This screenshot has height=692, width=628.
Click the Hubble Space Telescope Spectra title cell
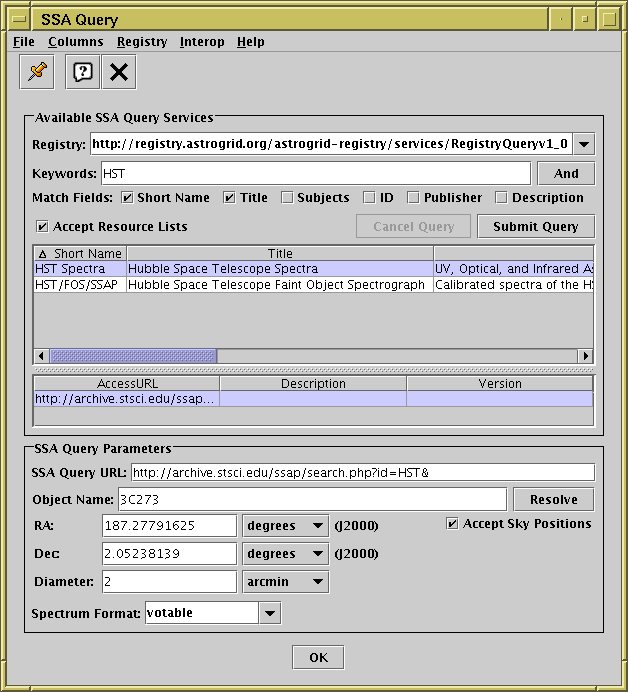pos(280,269)
